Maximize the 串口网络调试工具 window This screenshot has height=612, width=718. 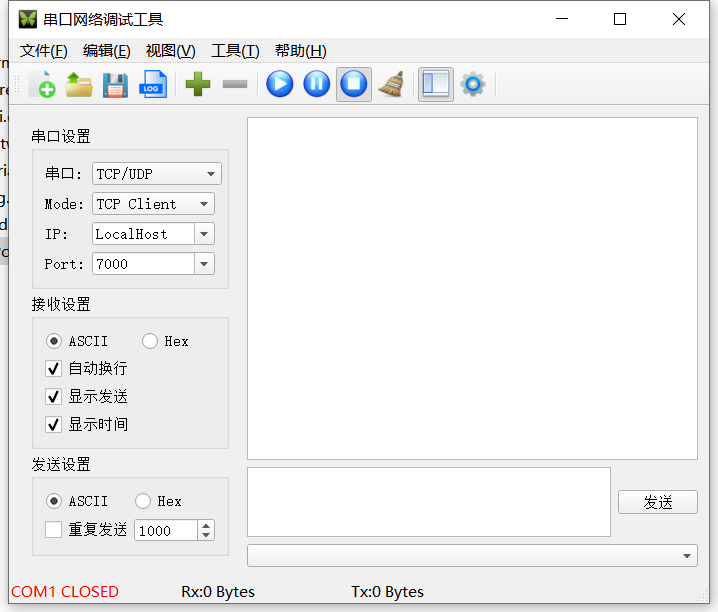coord(620,19)
